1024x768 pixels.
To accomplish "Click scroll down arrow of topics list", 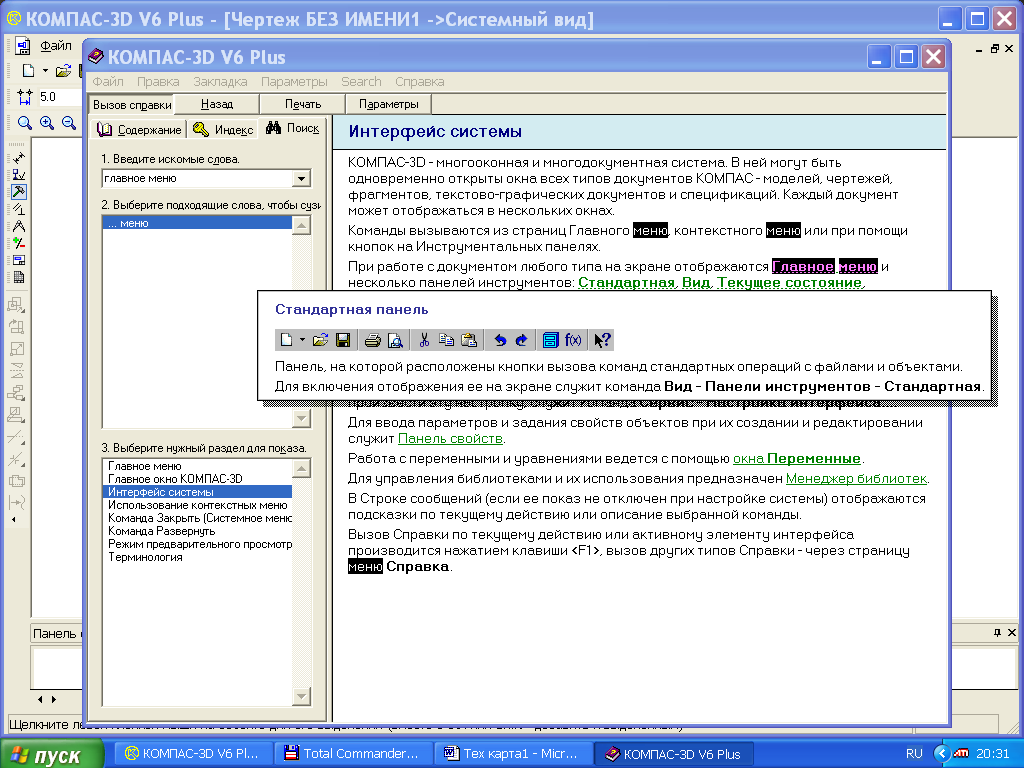I will point(301,696).
